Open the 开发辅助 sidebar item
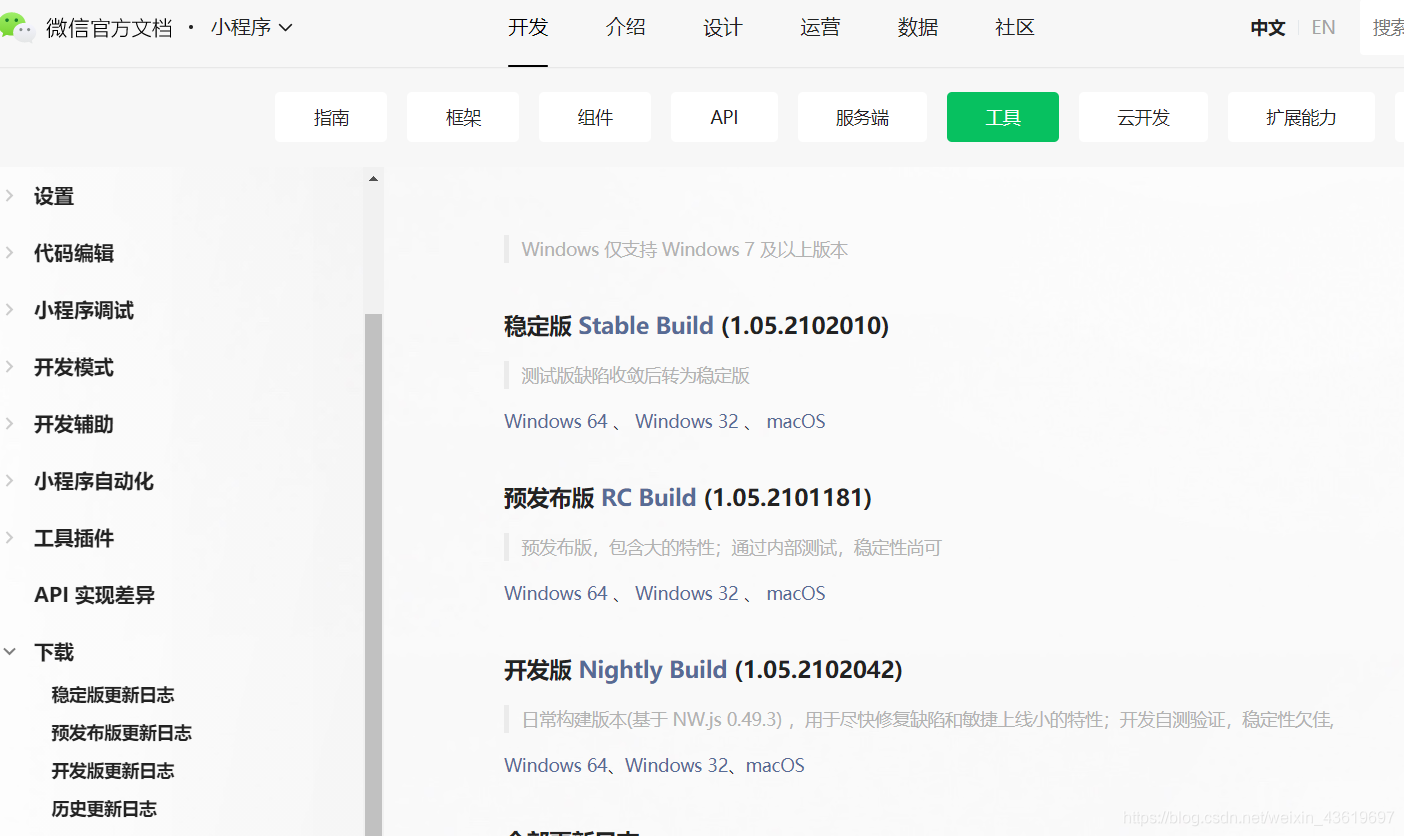This screenshot has height=836, width=1404. [74, 424]
